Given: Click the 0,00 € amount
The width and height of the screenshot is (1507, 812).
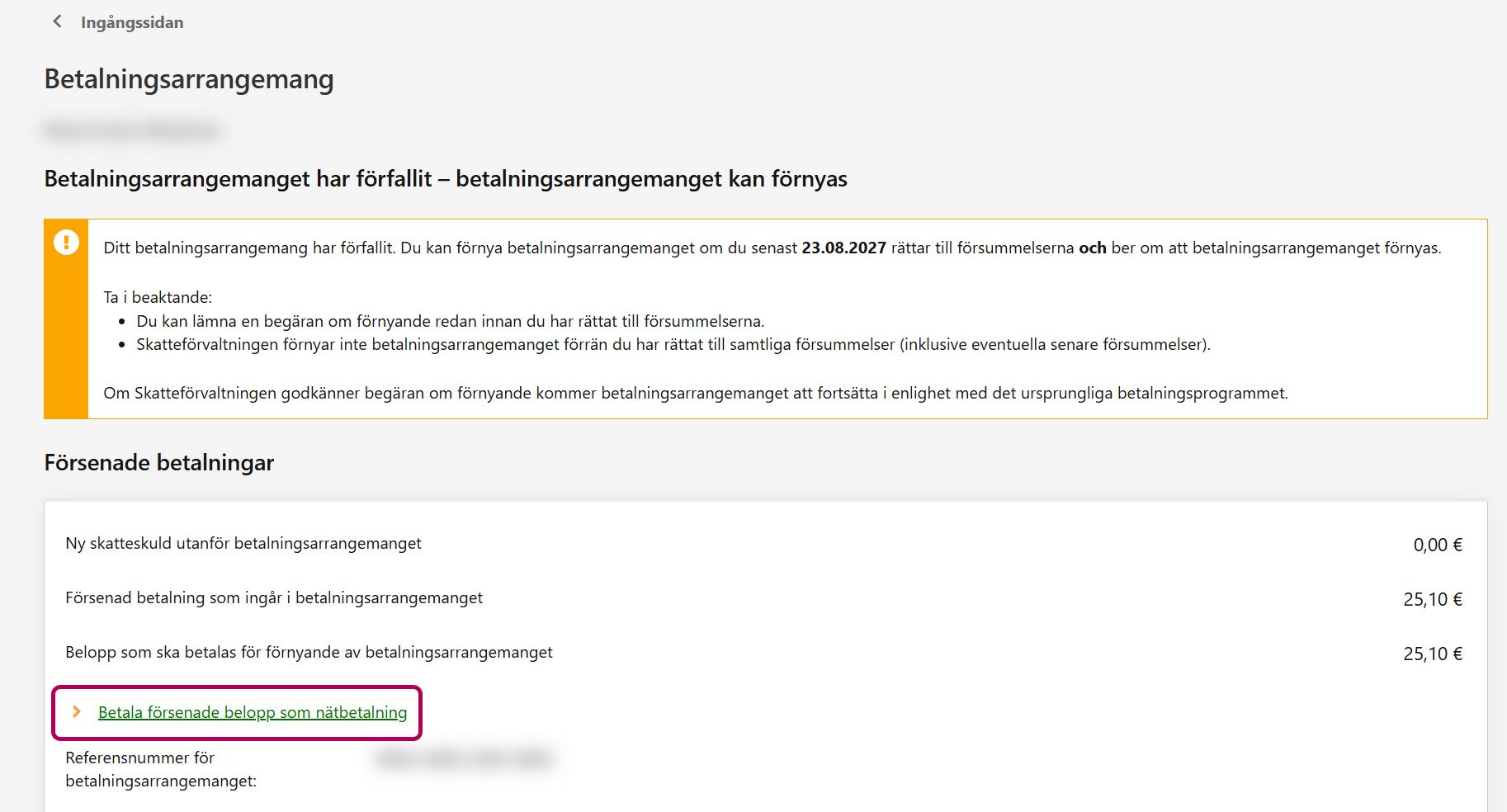Looking at the screenshot, I should tap(1437, 545).
